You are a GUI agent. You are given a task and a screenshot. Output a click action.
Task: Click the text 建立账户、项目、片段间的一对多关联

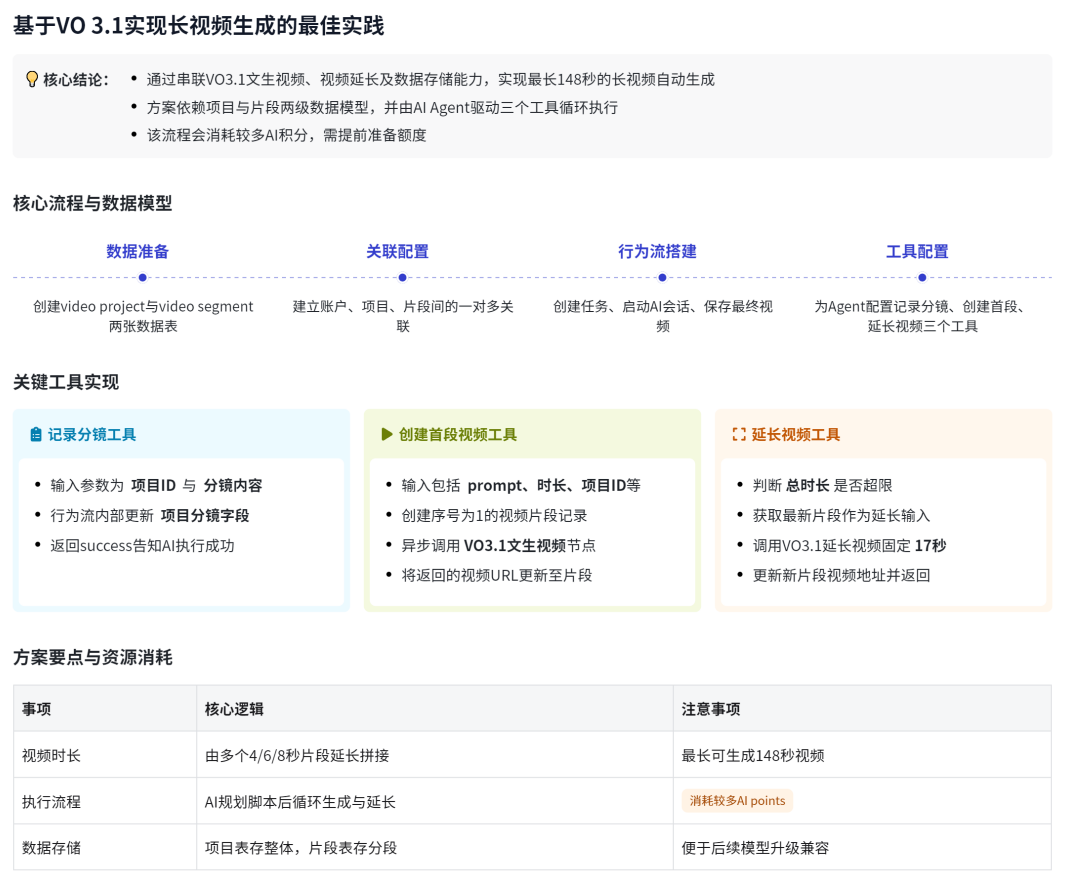[403, 316]
